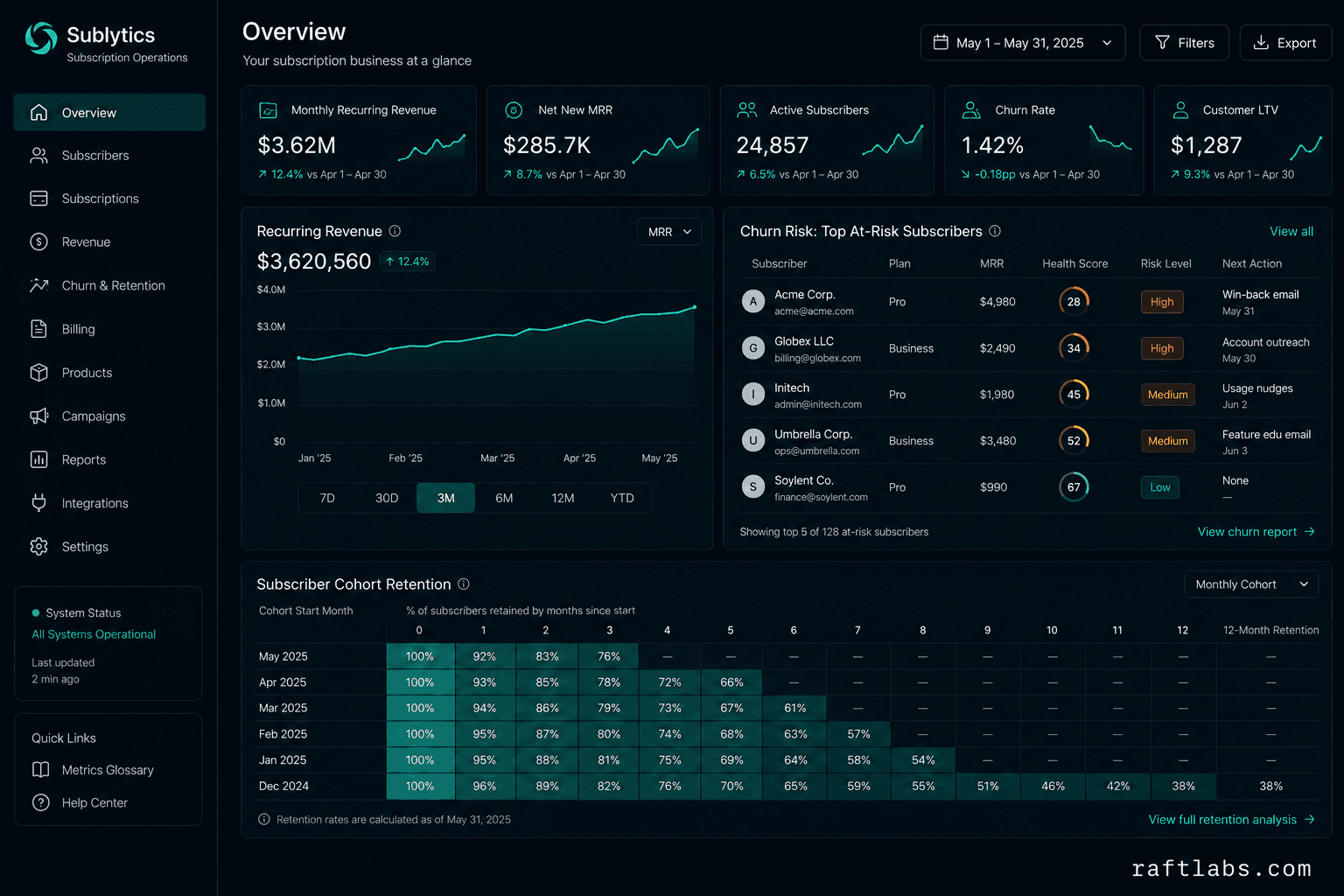Click Dec 2024 cohort 38% month 12 cell
This screenshot has height=896, width=1344.
(x=1183, y=787)
